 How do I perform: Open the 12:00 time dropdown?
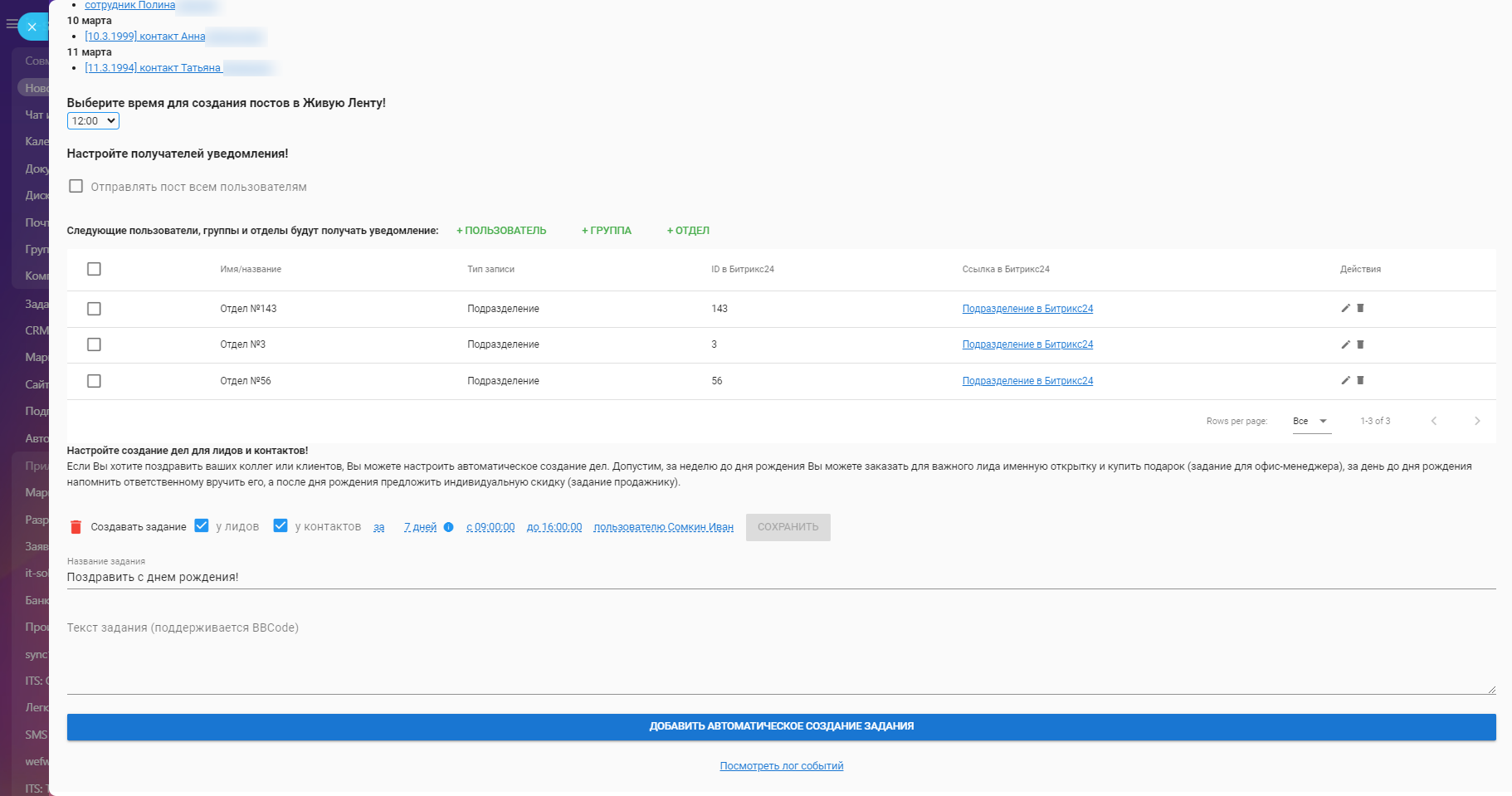tap(93, 121)
